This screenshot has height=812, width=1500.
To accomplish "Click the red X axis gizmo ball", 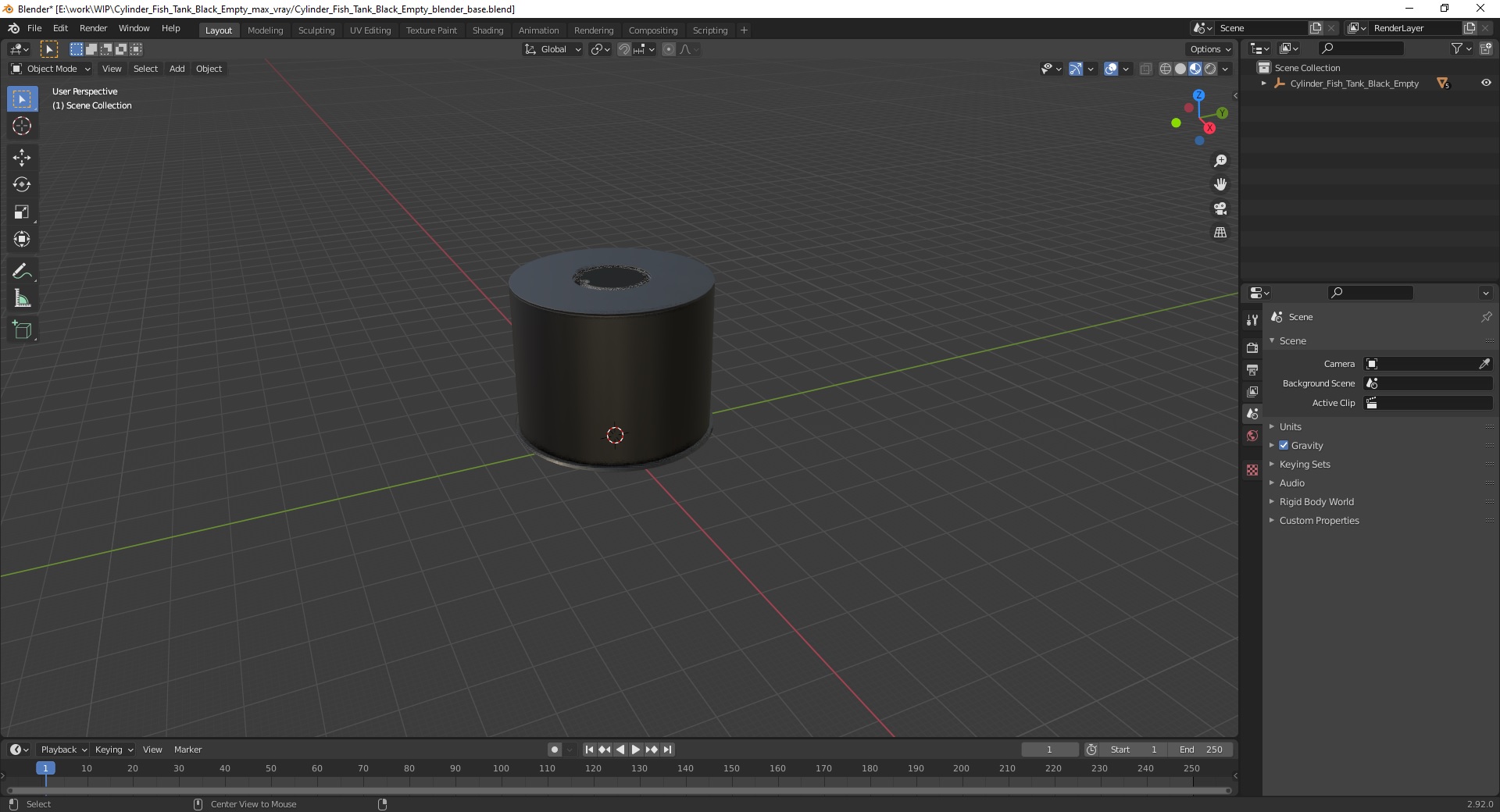I will [1210, 128].
